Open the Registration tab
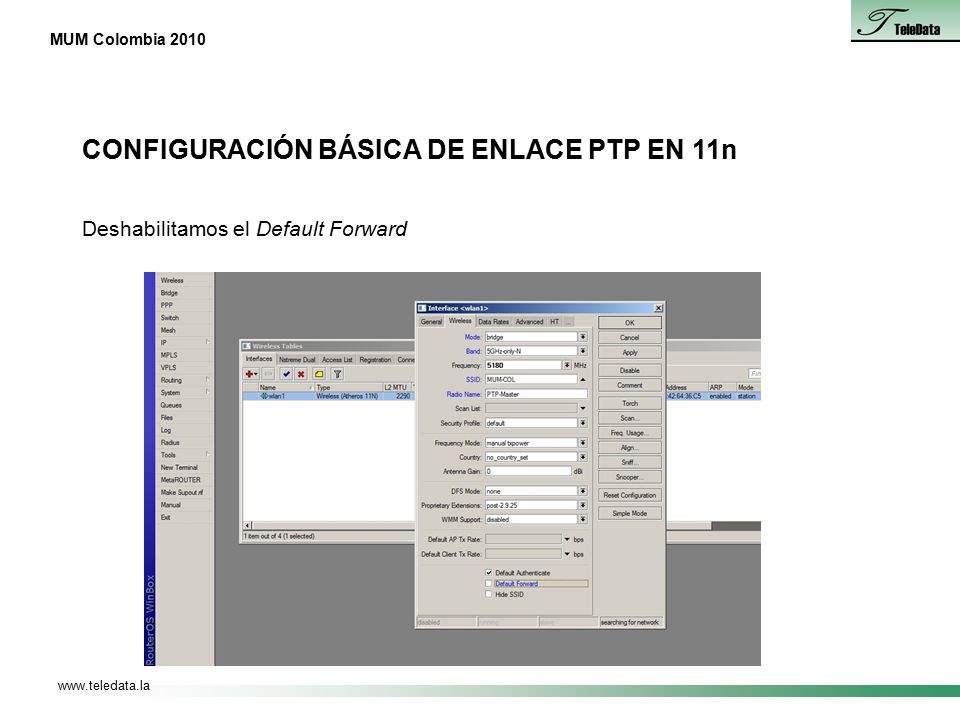This screenshot has height=720, width=960. pyautogui.click(x=375, y=359)
